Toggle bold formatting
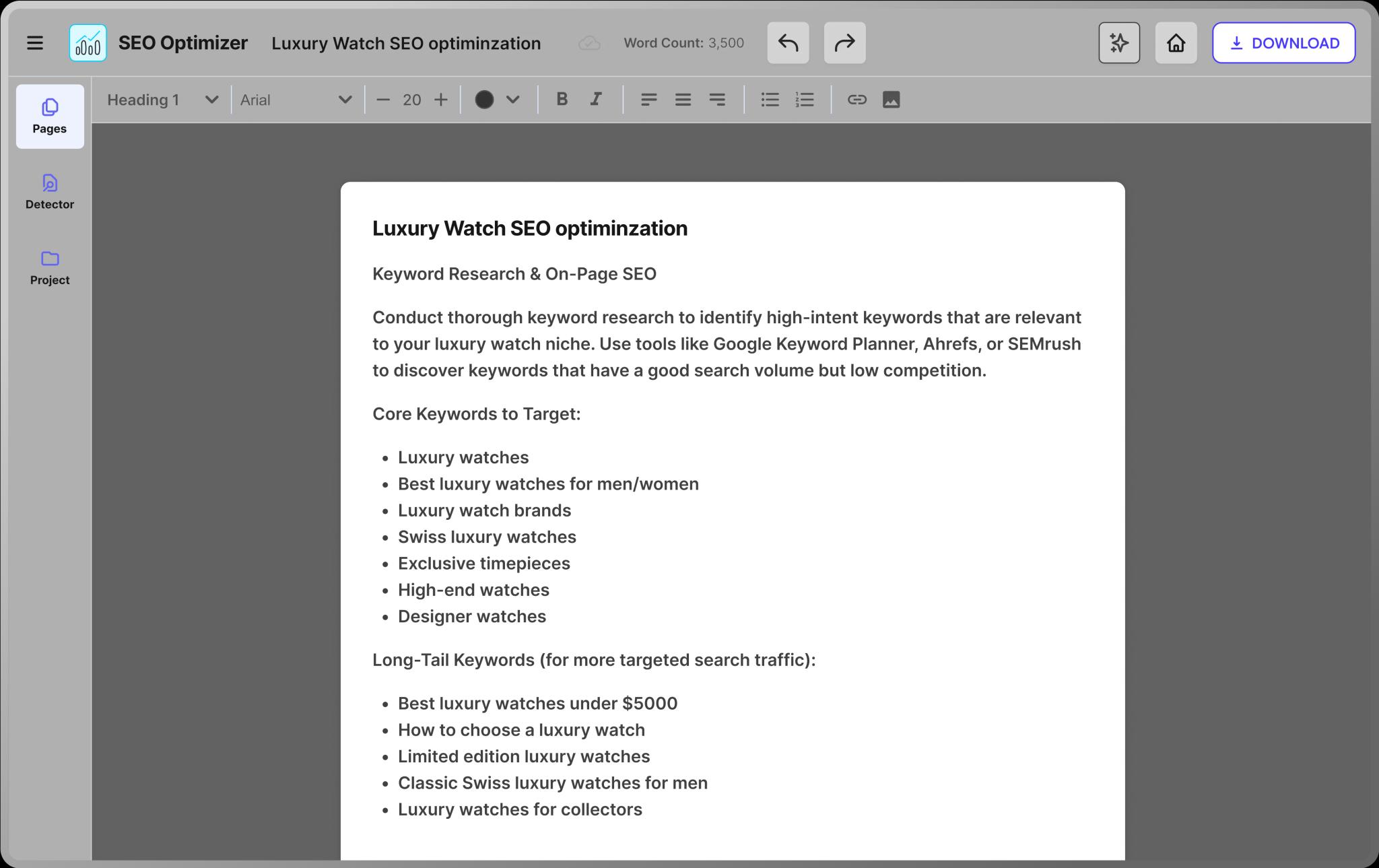Viewport: 1379px width, 868px height. (x=562, y=100)
